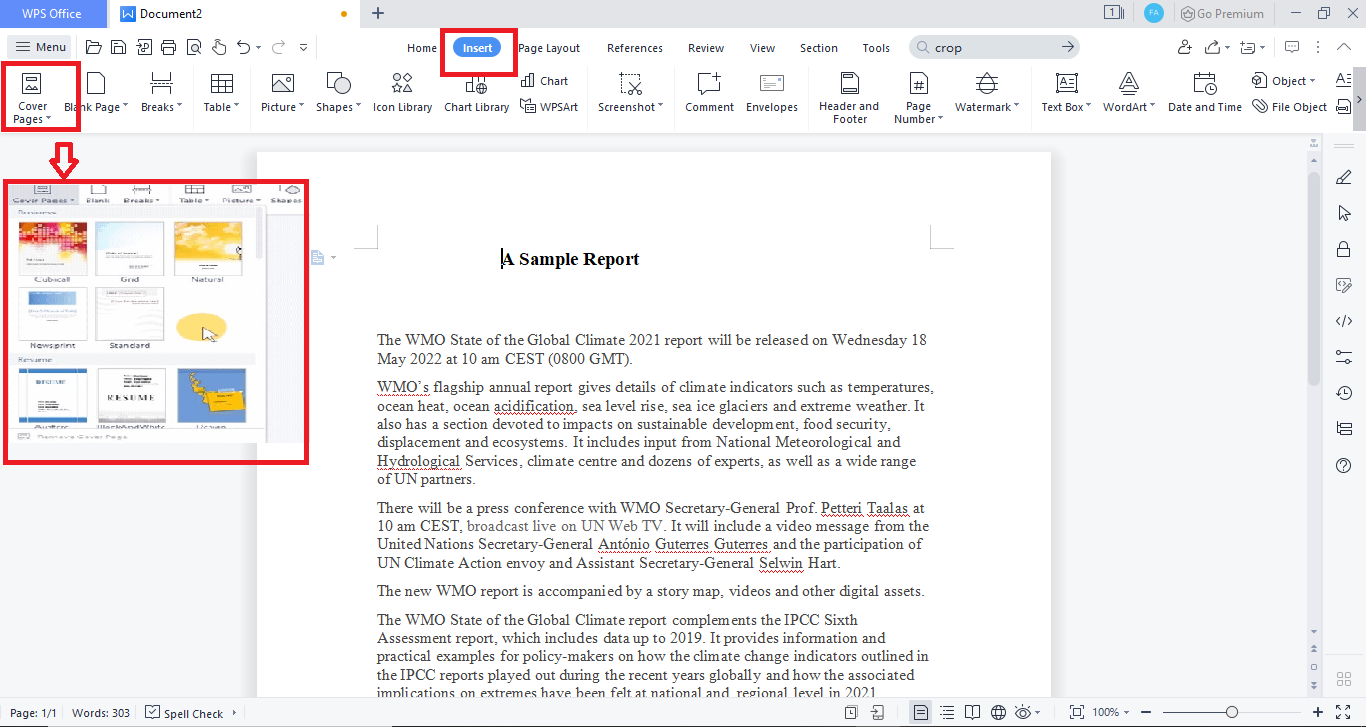The width and height of the screenshot is (1366, 727).
Task: Open the Menu in the top left
Action: 41,46
